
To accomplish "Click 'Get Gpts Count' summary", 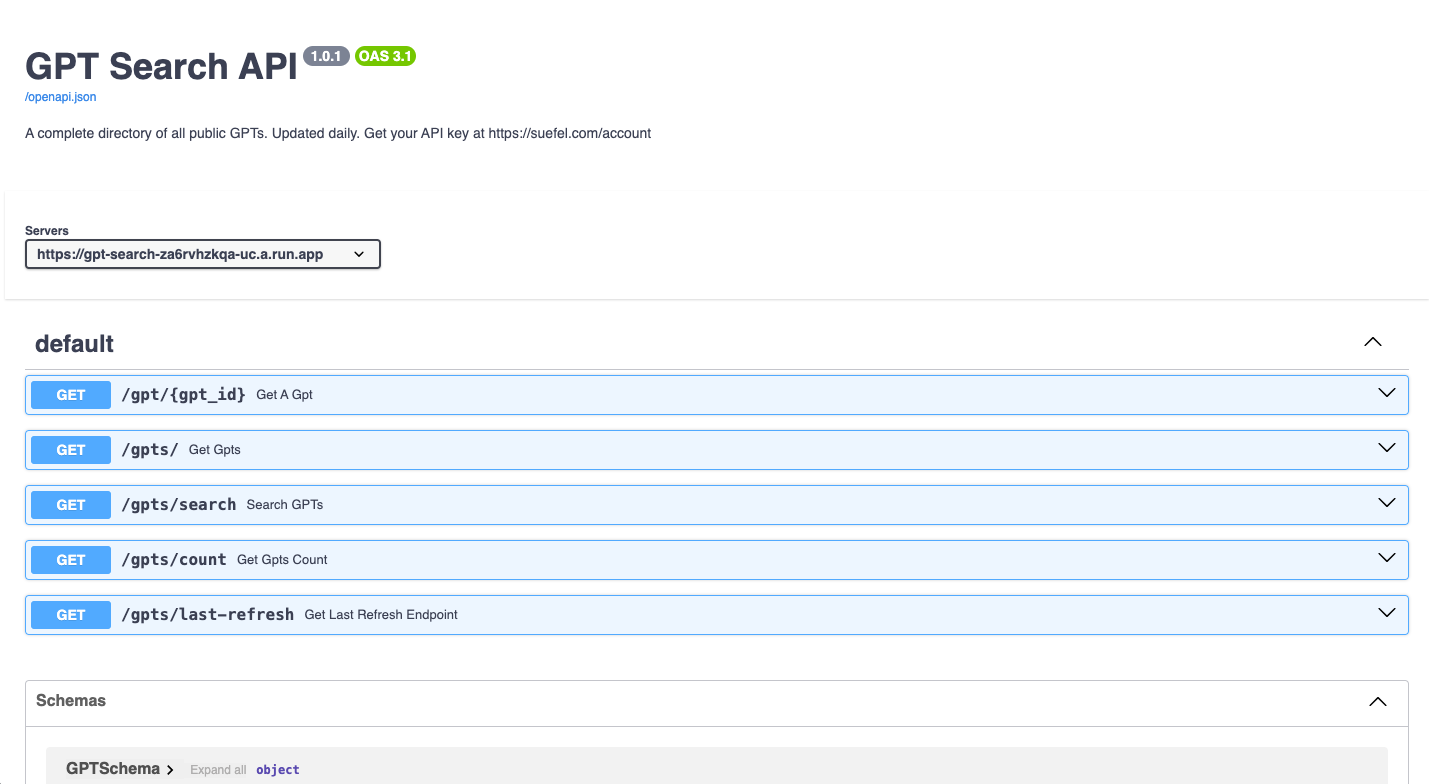I will 282,560.
